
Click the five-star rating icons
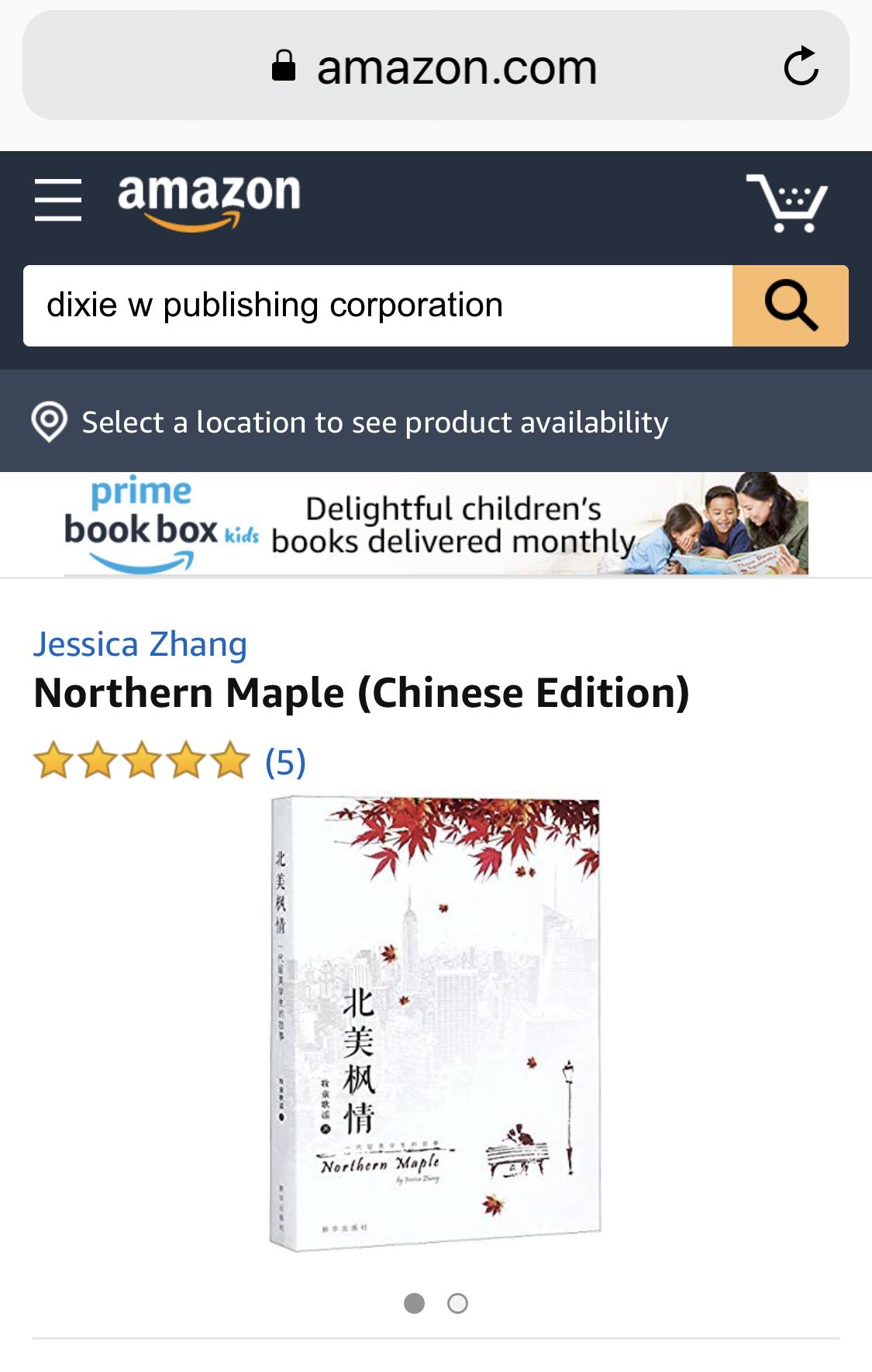[142, 760]
